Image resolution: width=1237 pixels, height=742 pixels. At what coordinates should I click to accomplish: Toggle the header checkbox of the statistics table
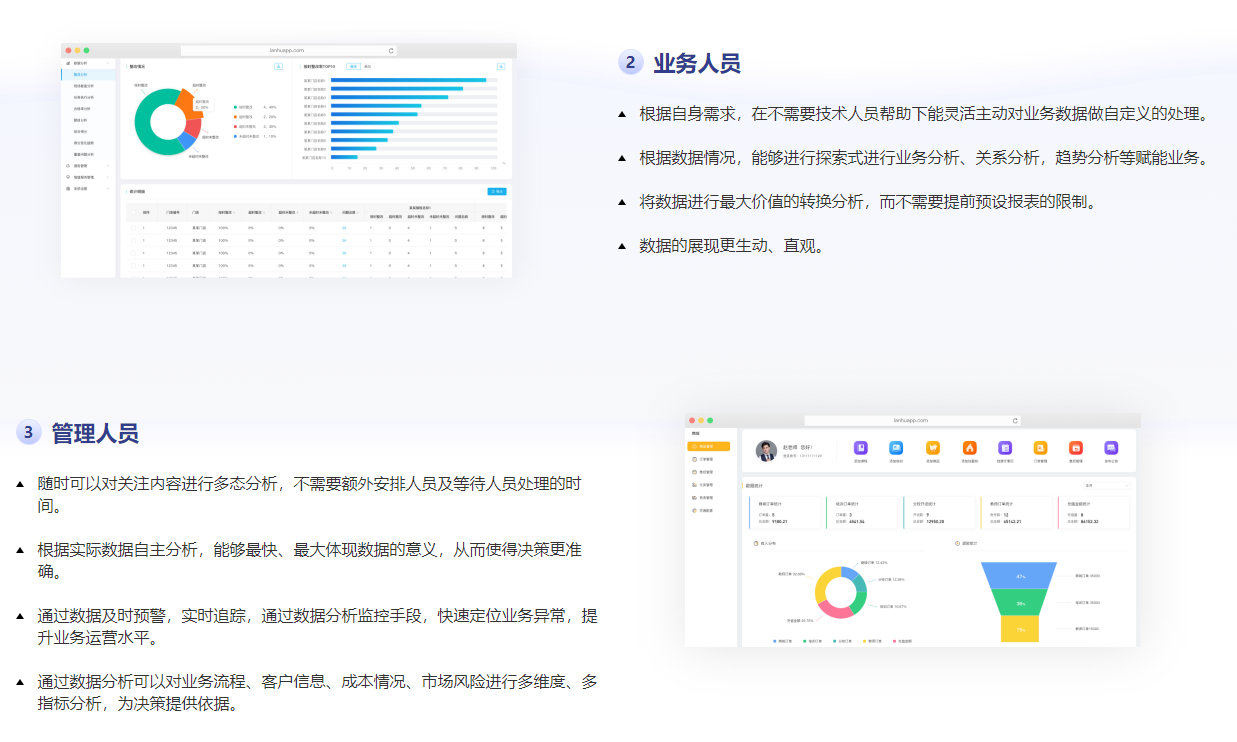(x=133, y=212)
